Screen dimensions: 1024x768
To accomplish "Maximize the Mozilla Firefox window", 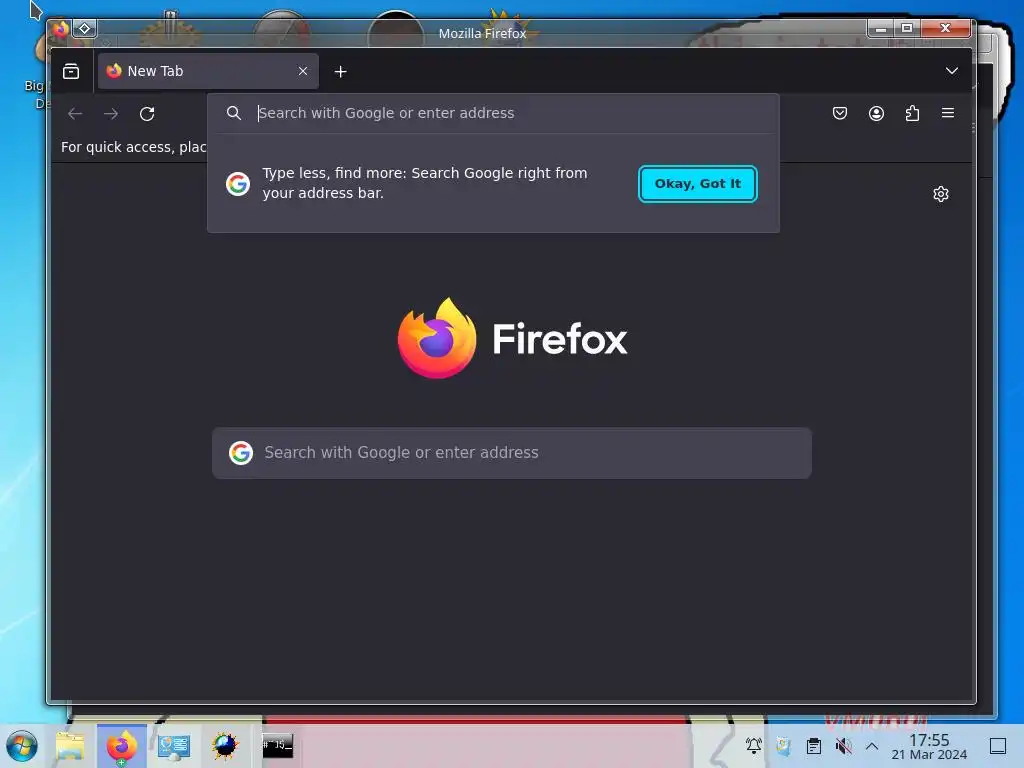I will point(906,28).
